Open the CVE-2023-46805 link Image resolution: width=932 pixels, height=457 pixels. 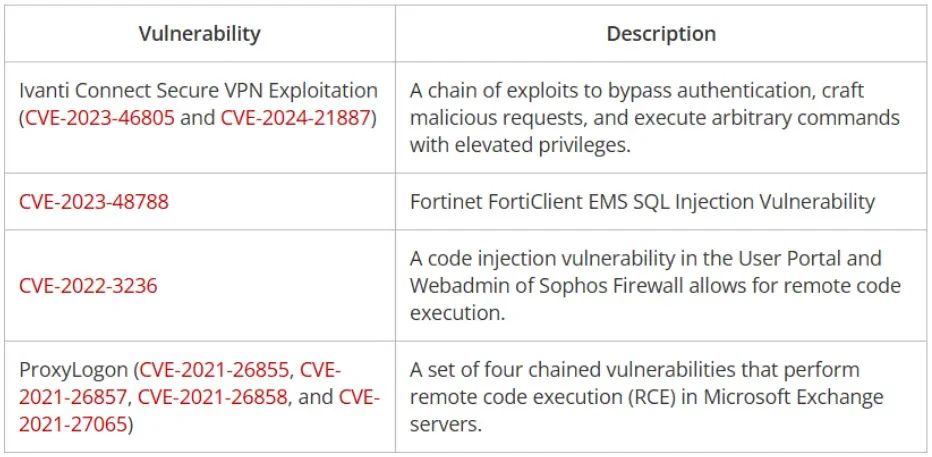(x=100, y=117)
